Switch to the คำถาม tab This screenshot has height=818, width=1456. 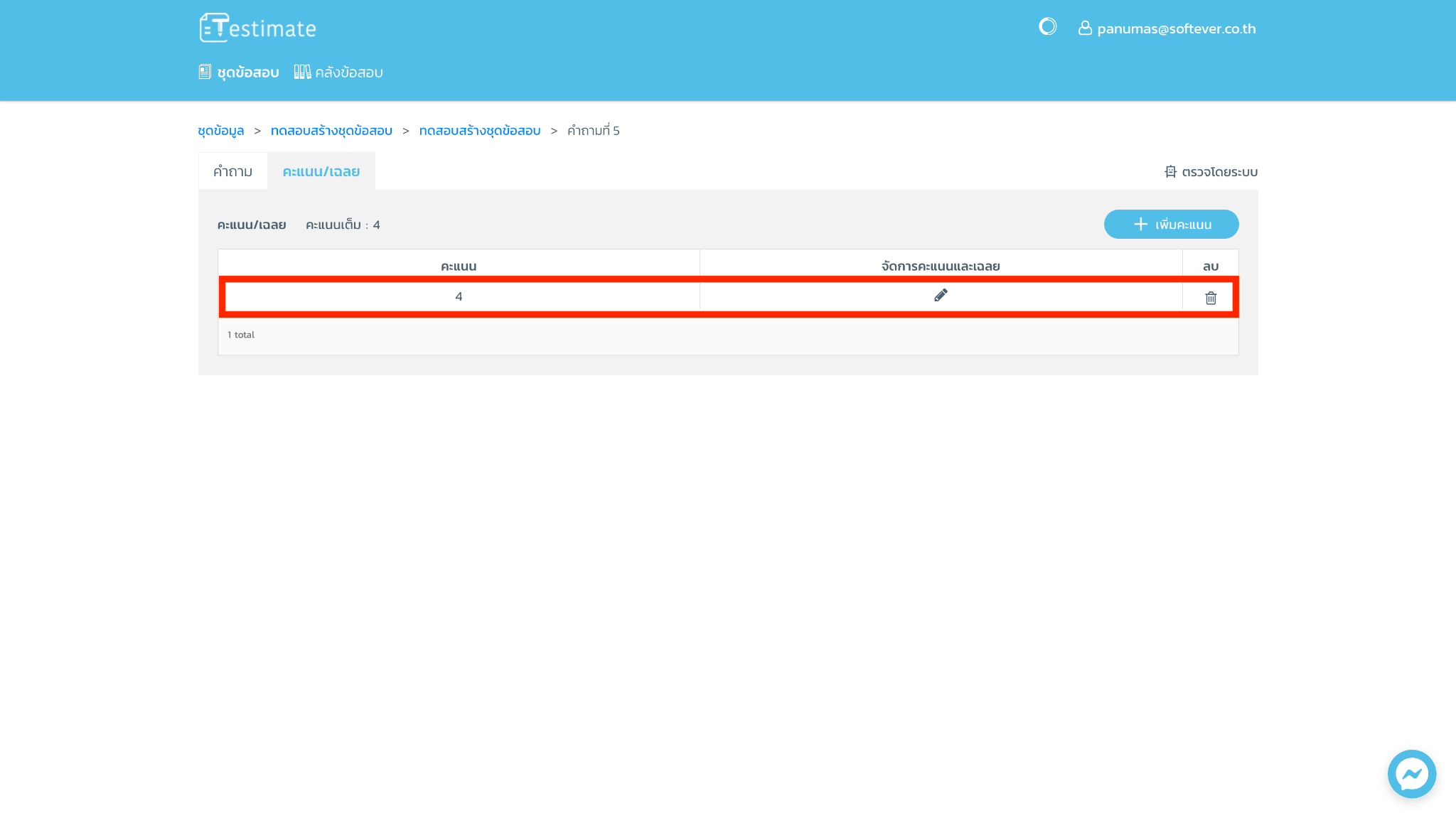(232, 171)
